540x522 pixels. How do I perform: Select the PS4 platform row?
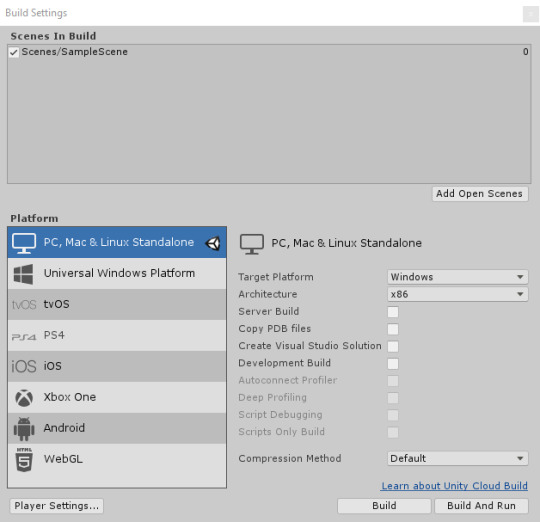[117, 335]
